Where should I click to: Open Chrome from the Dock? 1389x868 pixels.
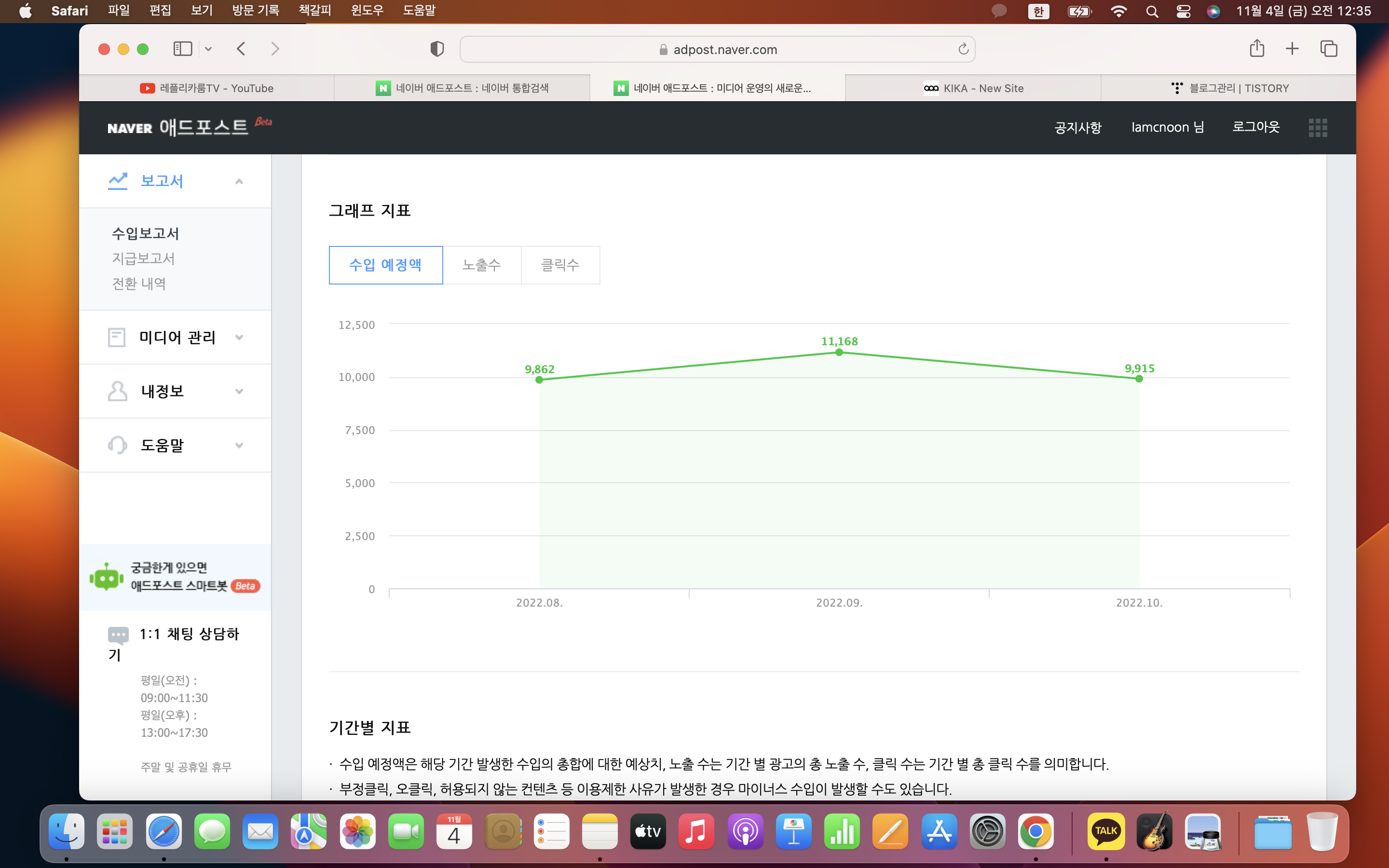pos(1035,831)
